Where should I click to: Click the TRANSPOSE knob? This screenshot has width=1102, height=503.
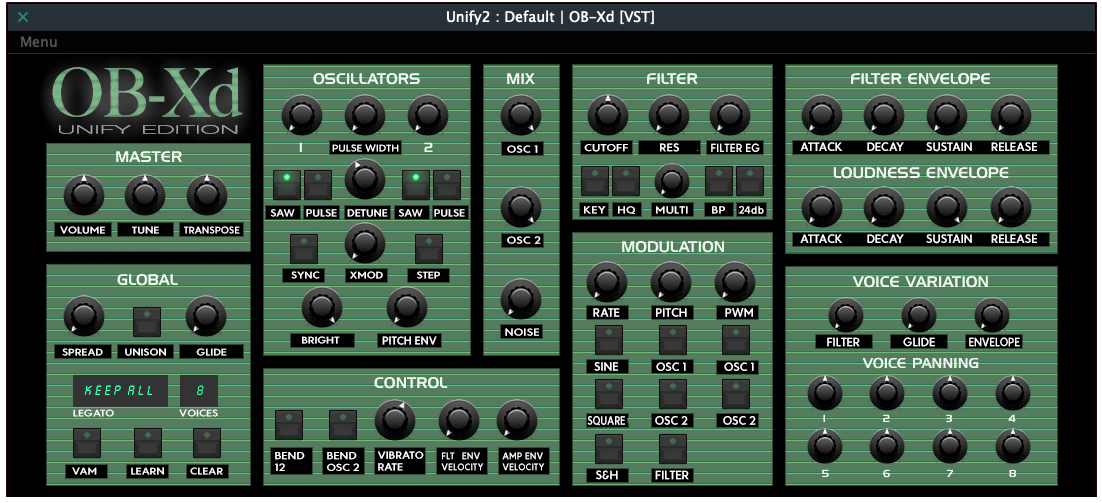point(207,195)
